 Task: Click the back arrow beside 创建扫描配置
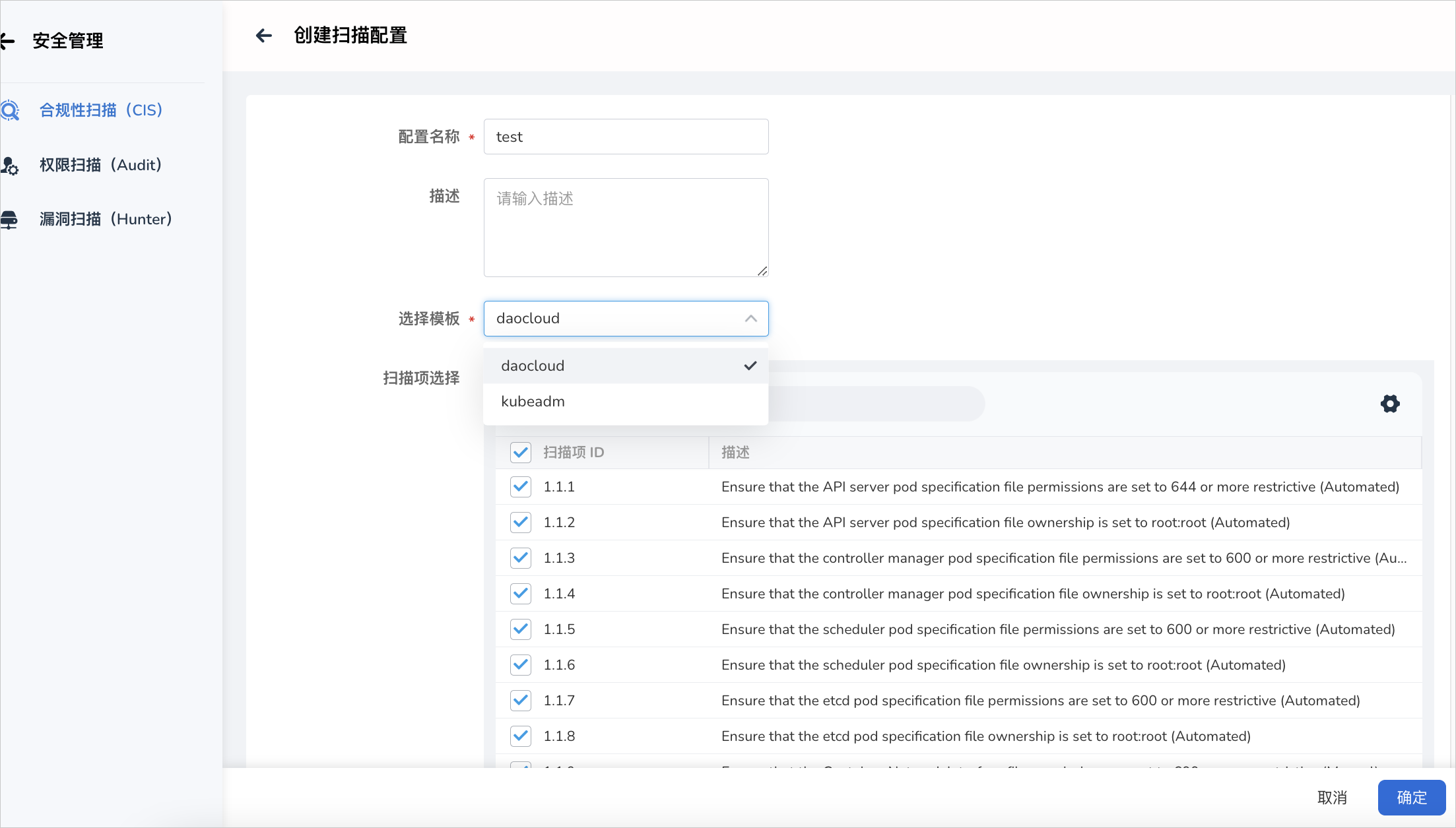264,36
